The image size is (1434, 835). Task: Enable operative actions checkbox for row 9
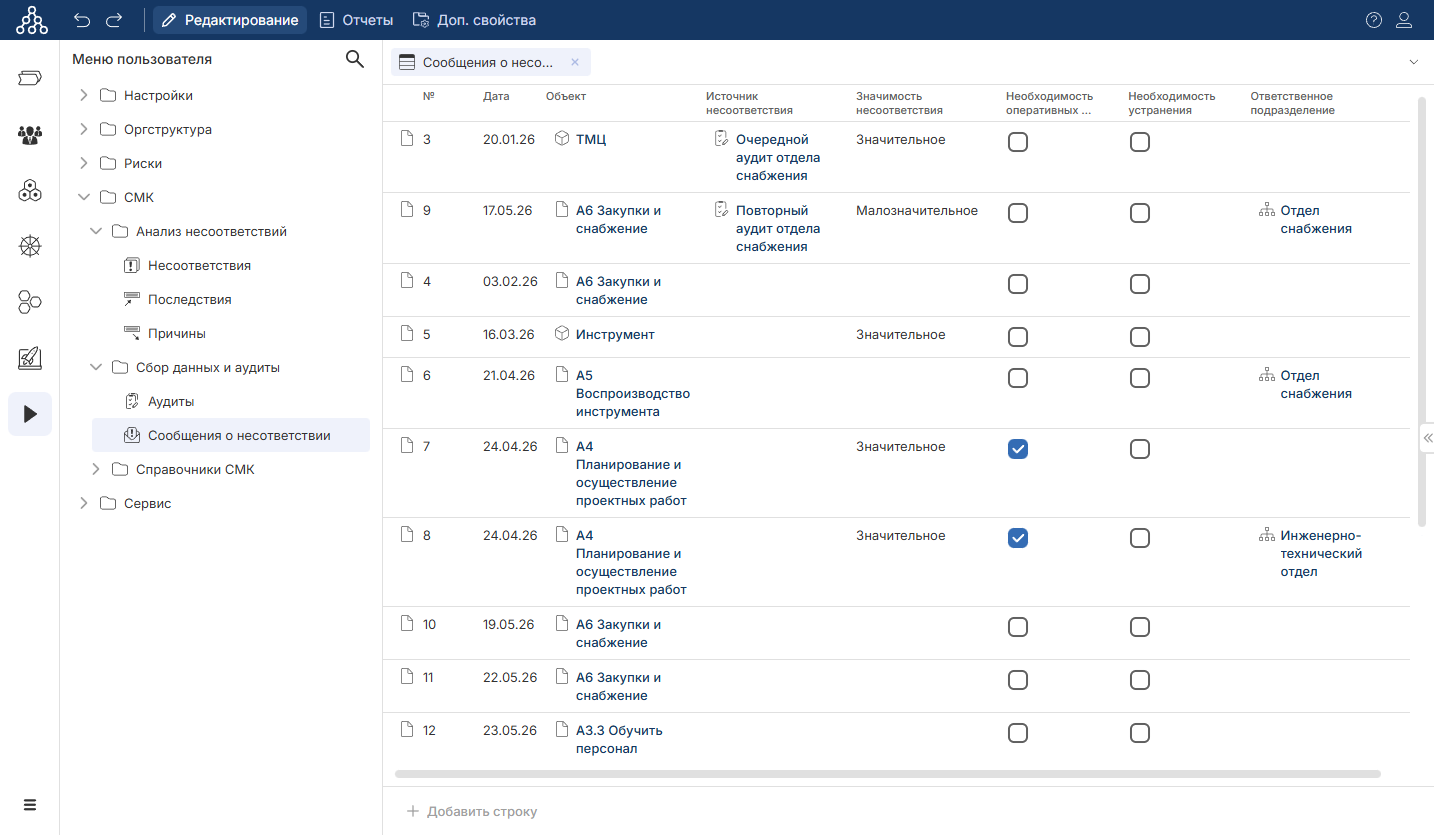[1017, 213]
